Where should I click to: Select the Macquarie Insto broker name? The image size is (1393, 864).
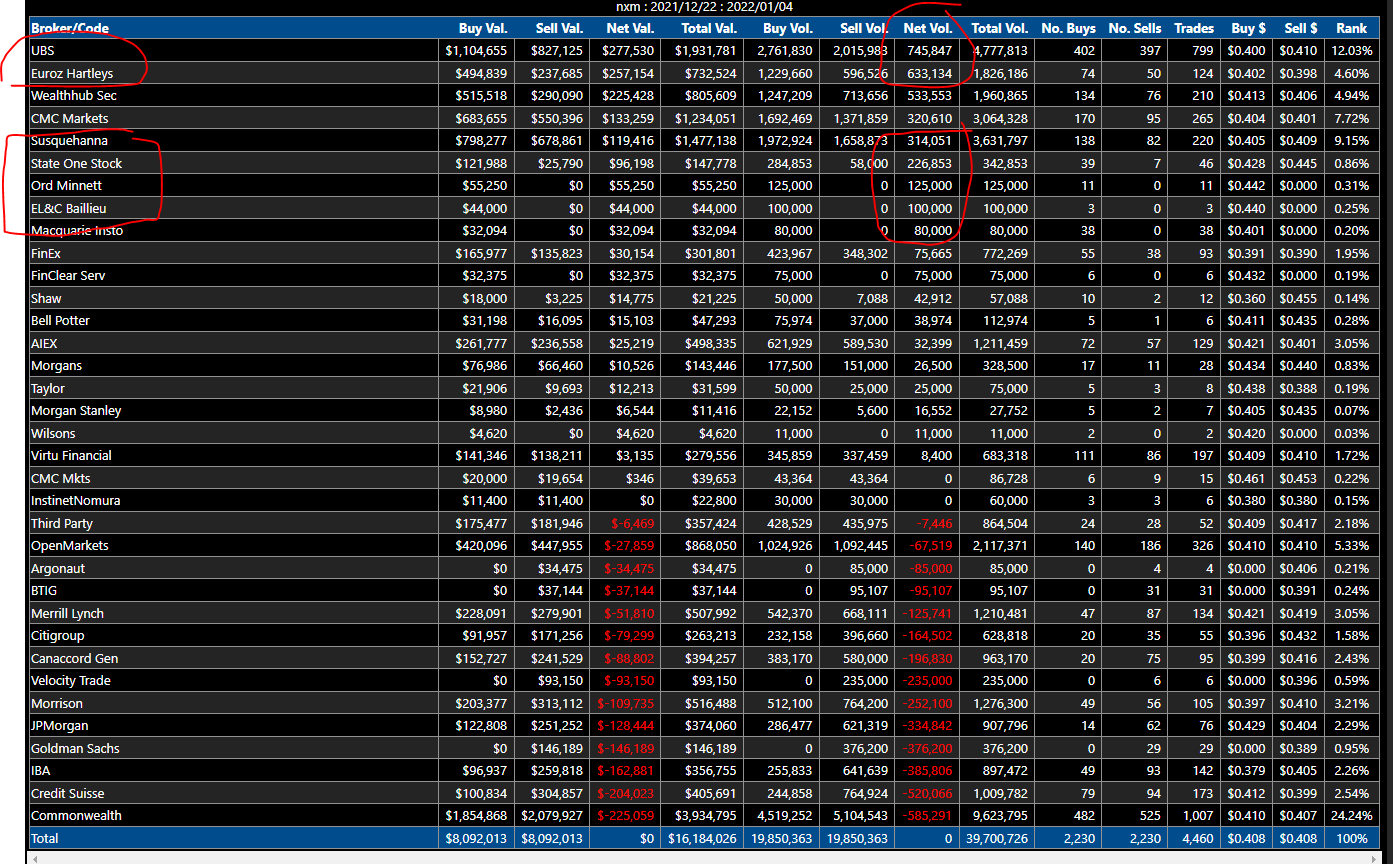(x=77, y=230)
